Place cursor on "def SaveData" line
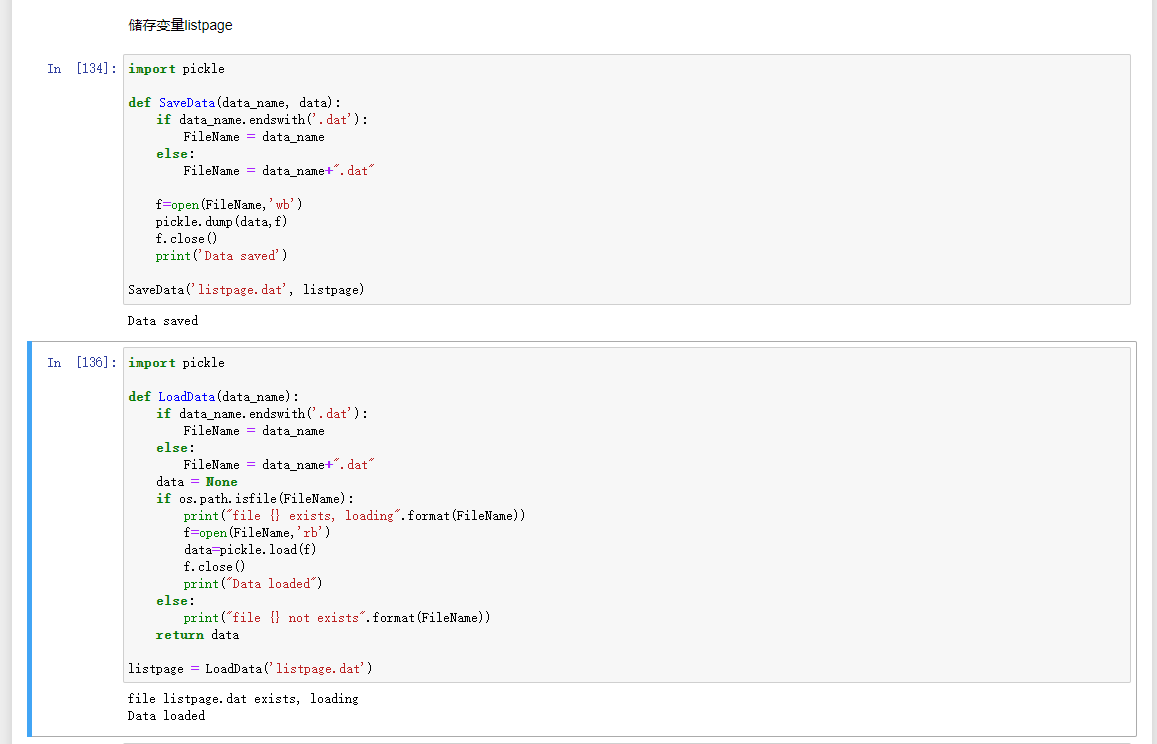This screenshot has width=1157, height=744. coord(234,103)
